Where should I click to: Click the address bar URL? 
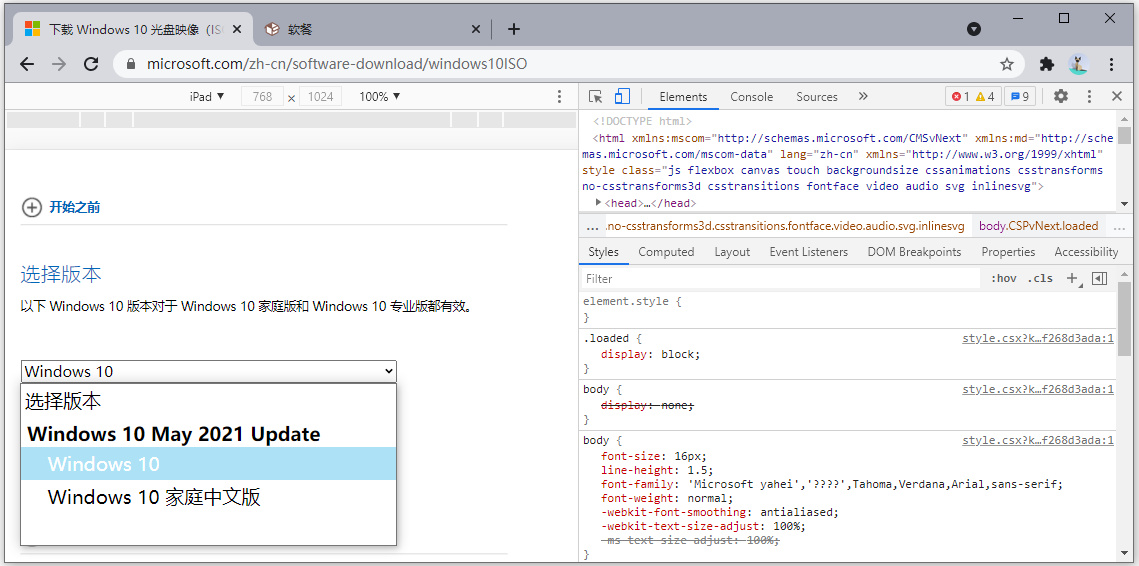pos(337,64)
